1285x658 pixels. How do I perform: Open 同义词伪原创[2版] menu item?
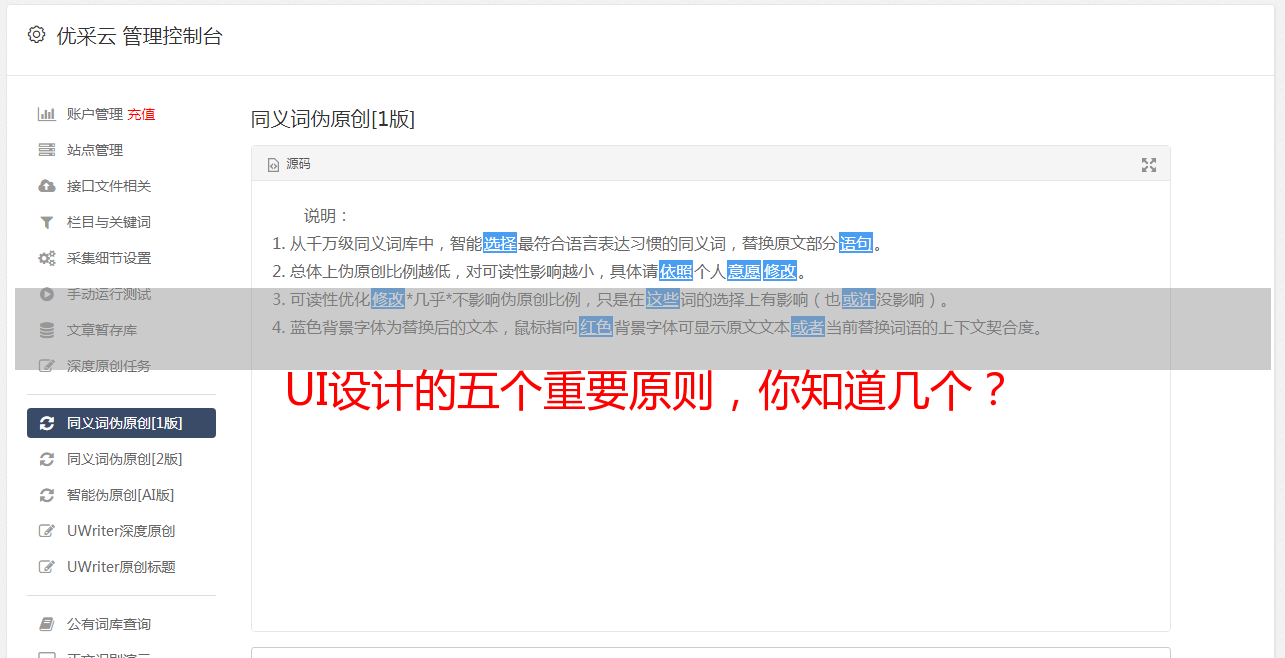coord(124,459)
